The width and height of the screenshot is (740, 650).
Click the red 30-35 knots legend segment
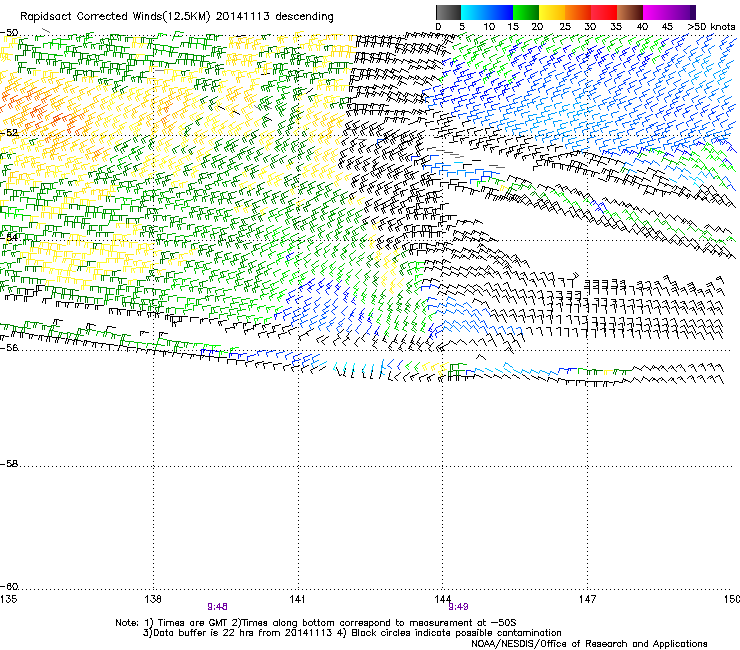(604, 12)
